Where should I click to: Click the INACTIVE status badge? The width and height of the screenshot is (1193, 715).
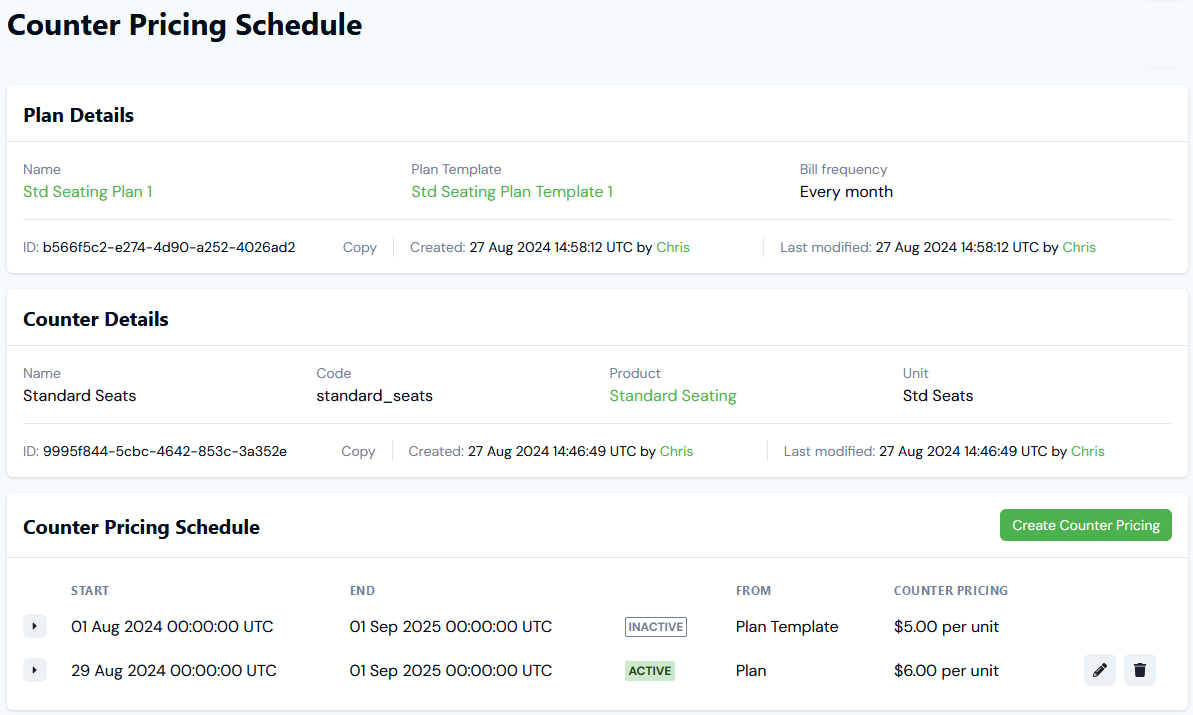click(655, 626)
